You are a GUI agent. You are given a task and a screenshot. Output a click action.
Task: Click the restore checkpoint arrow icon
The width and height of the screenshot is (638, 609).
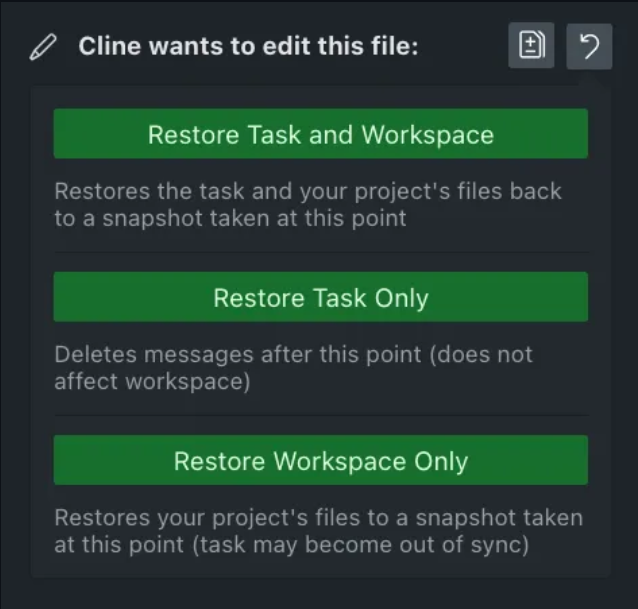[x=589, y=46]
